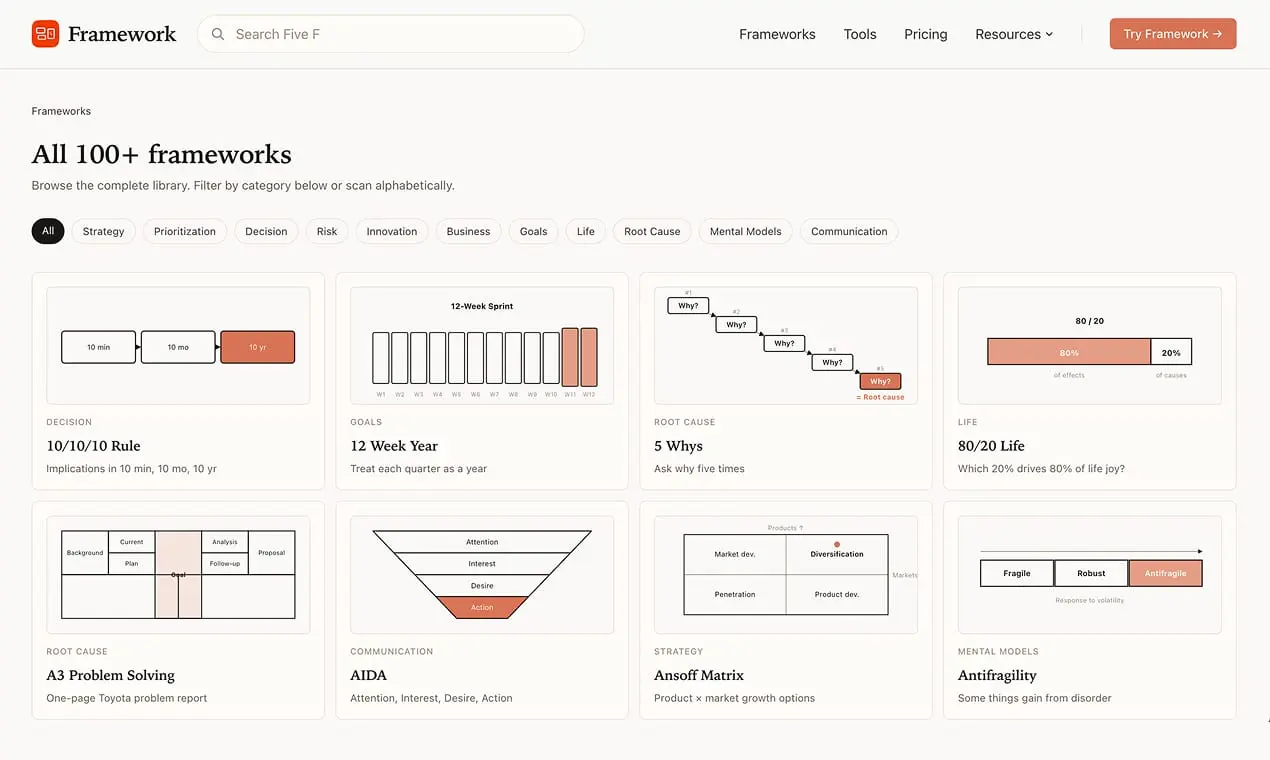Open the A3 Problem Solving grid thumbnail
Image resolution: width=1270 pixels, height=760 pixels.
178,575
